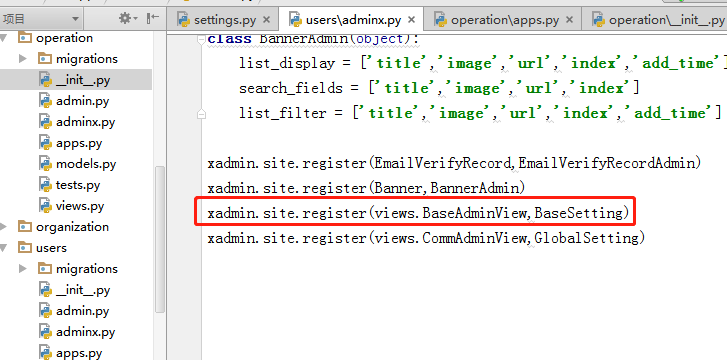The image size is (727, 360).
Task: Expand the organization folder
Action: click(4, 227)
